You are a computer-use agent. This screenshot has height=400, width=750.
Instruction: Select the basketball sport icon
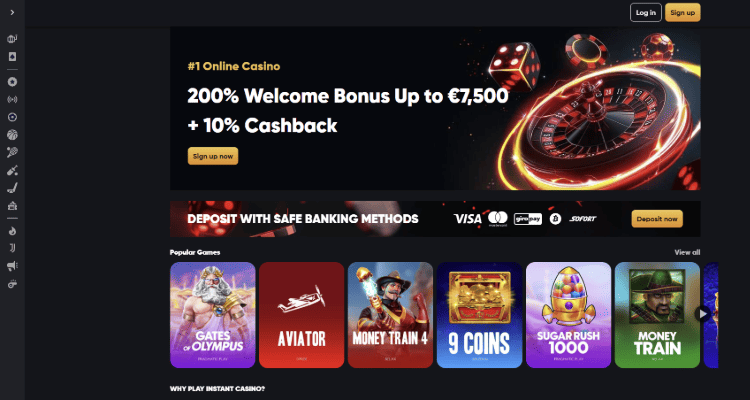point(12,135)
